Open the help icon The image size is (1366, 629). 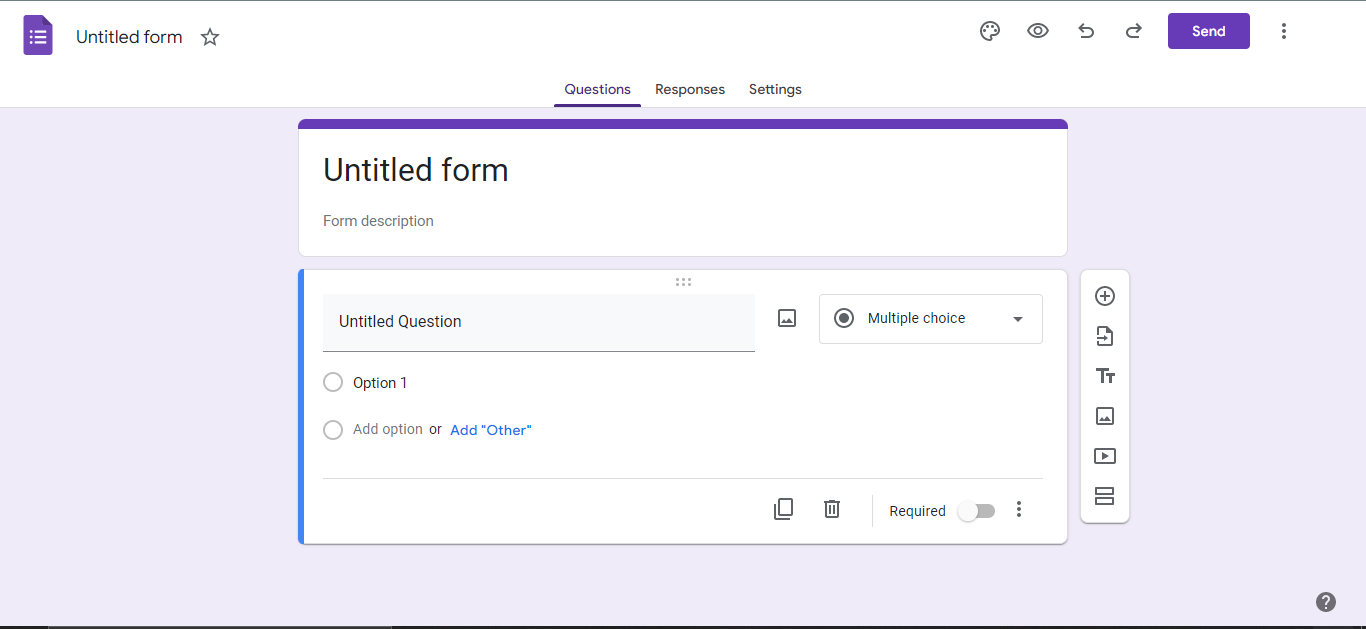pos(1326,602)
